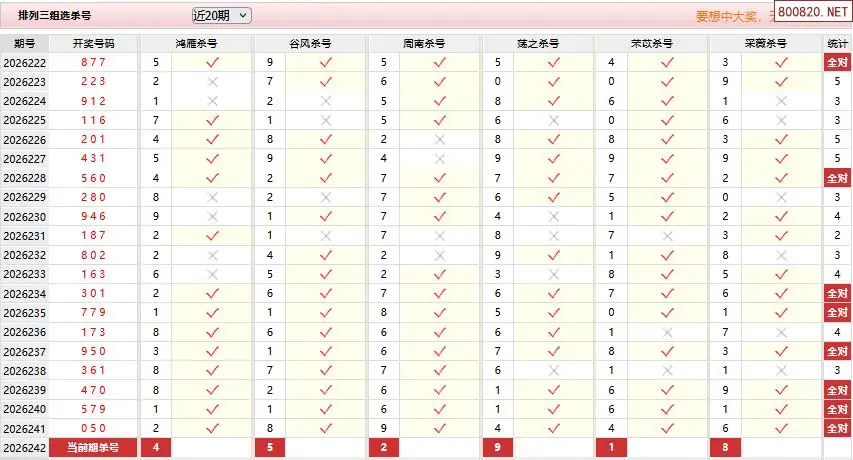Click 谷风杀号 cross mark in row 2026224
Screen dimensions: 853x460
click(326, 101)
